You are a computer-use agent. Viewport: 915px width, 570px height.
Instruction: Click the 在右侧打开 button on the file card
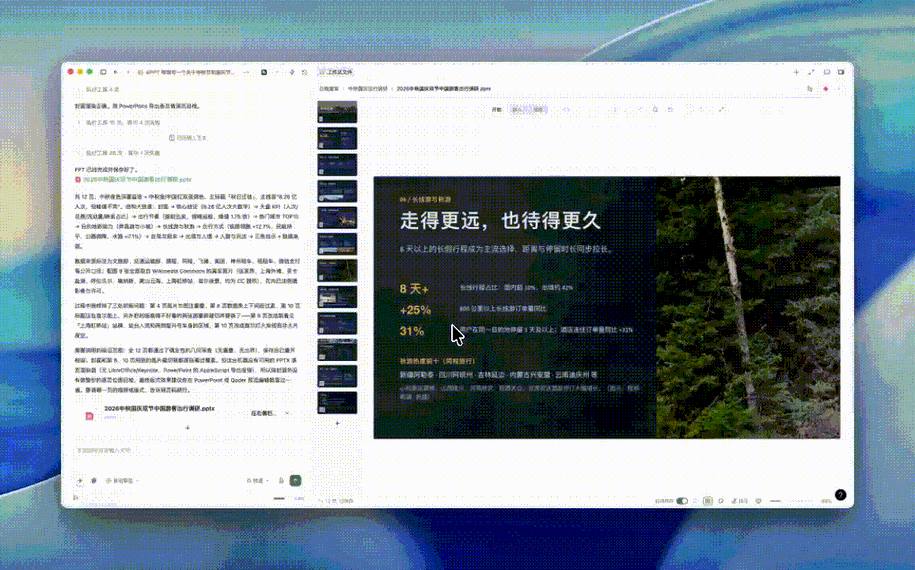(x=262, y=413)
